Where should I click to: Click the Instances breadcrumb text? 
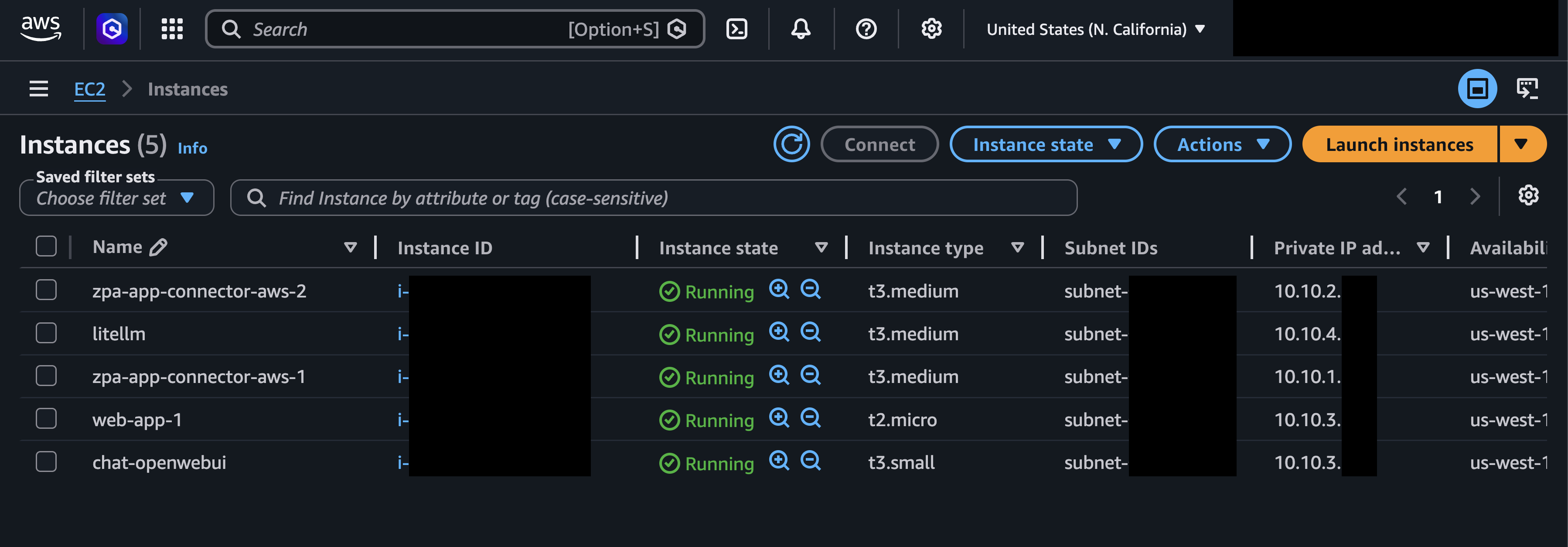click(x=187, y=89)
